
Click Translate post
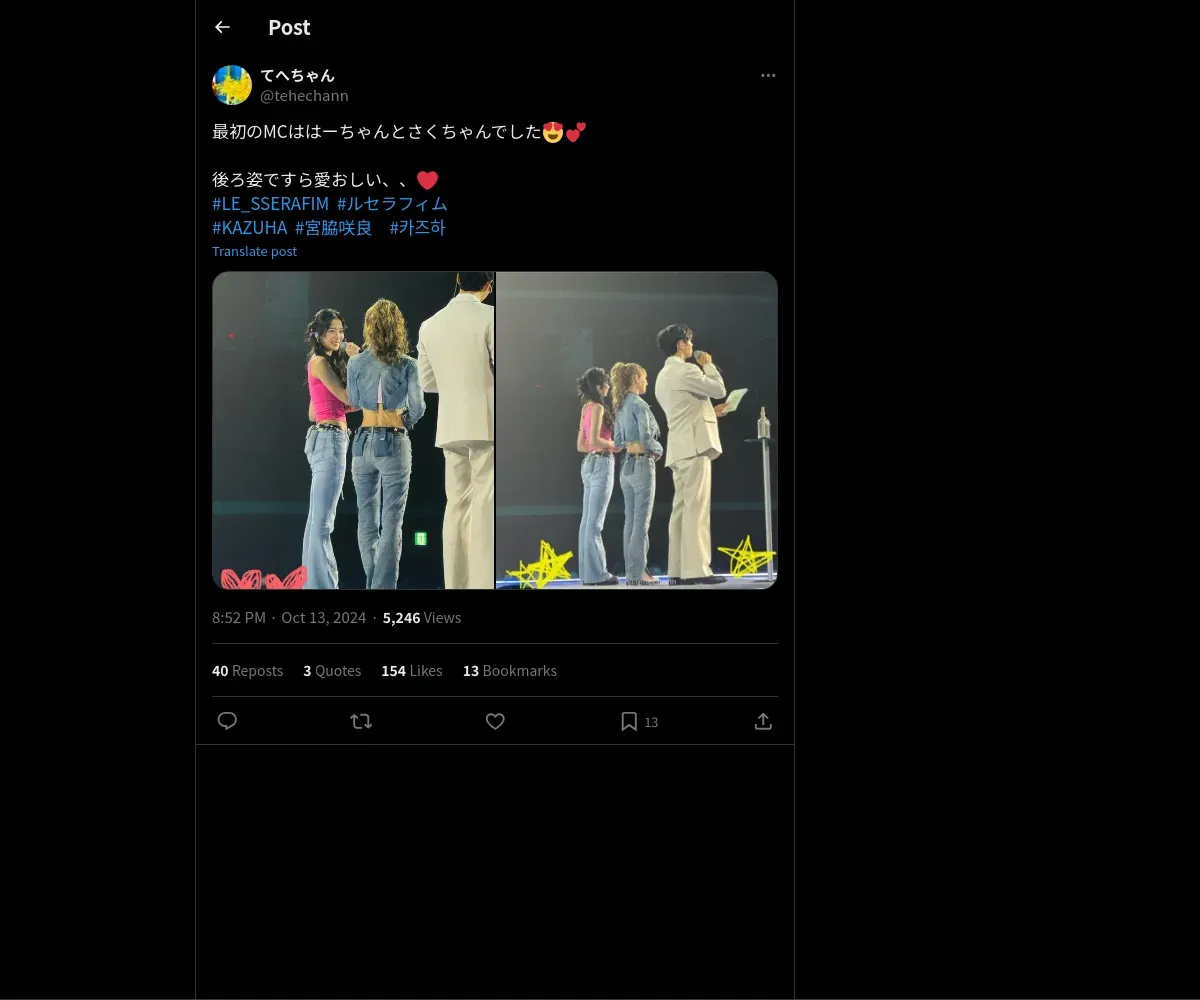(254, 252)
